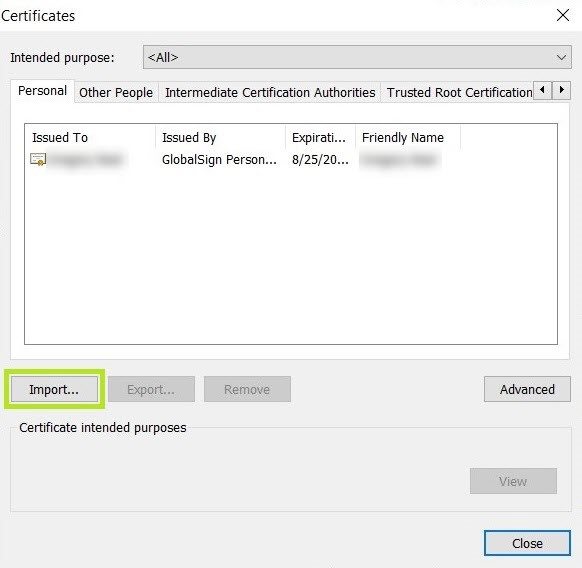Click the Close button at the bottom

pos(527,543)
